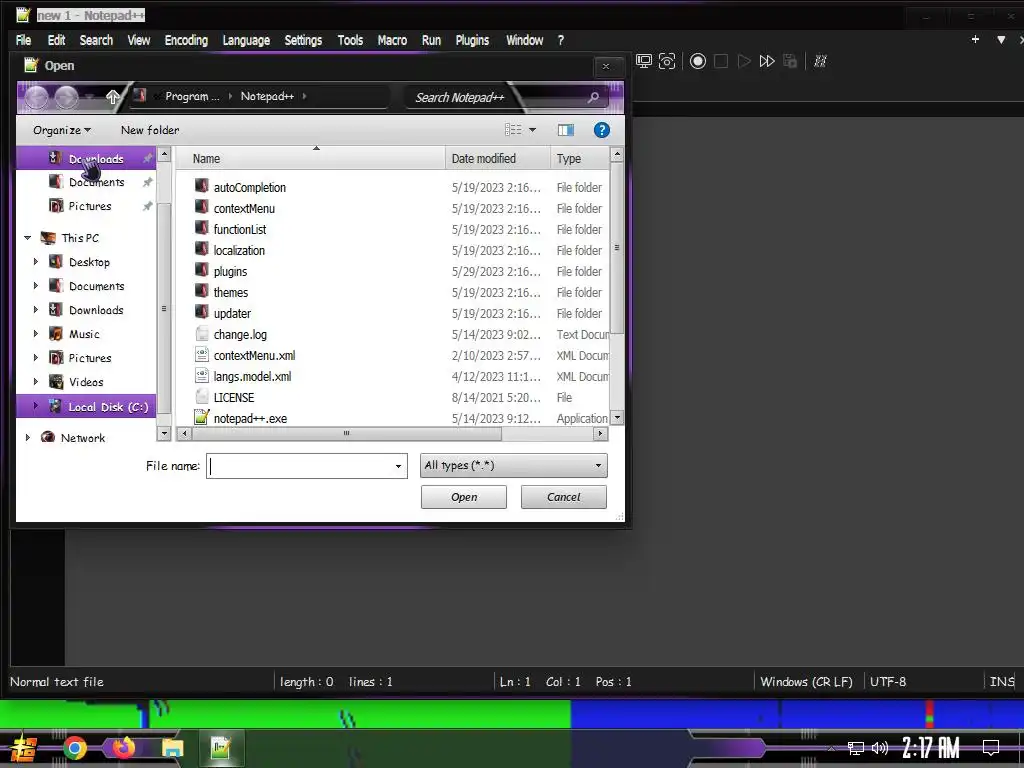Open the view options dropdown arrow
The height and width of the screenshot is (768, 1024).
[532, 130]
